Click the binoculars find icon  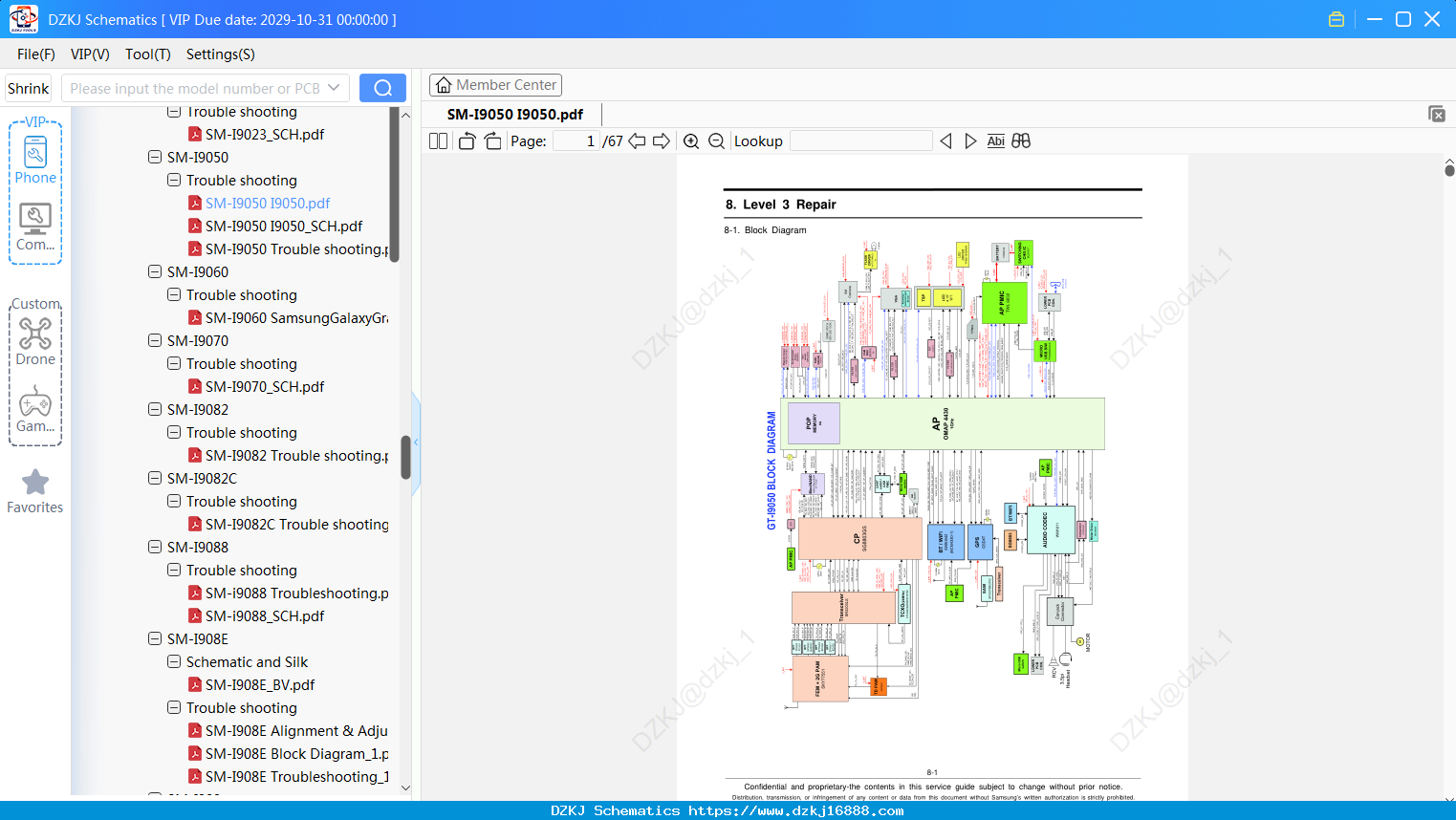pyautogui.click(x=1021, y=141)
